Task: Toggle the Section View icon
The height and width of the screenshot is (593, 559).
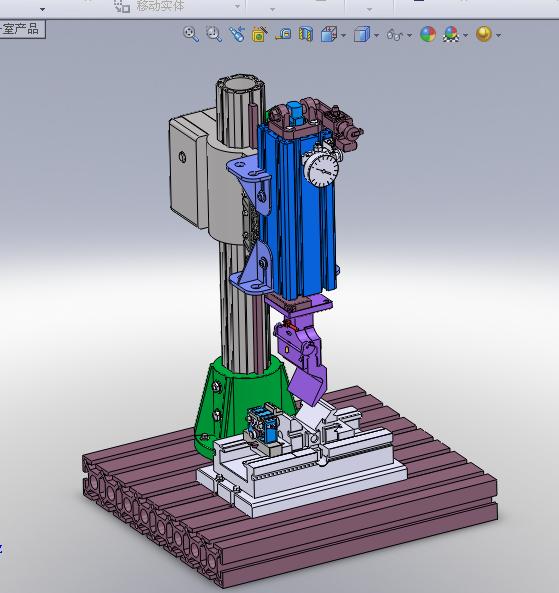Action: coord(306,34)
